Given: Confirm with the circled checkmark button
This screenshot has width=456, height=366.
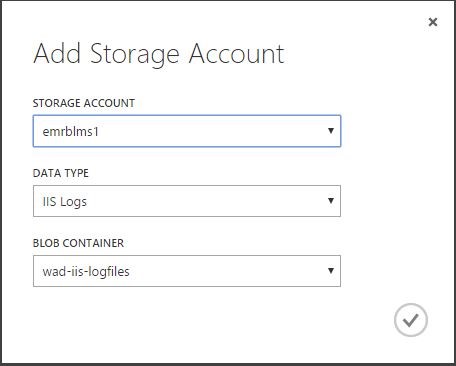Looking at the screenshot, I should [x=411, y=320].
